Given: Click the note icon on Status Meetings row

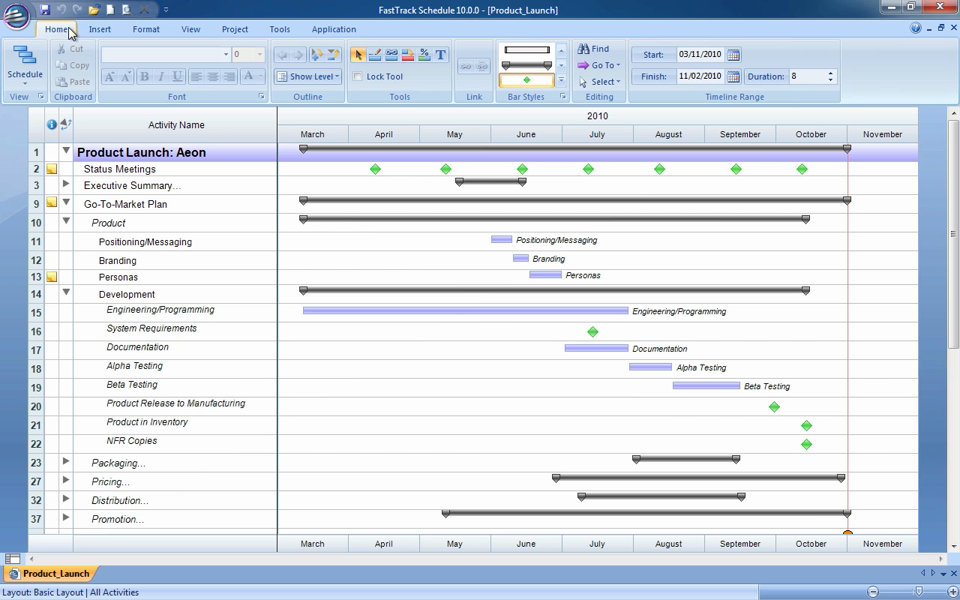Looking at the screenshot, I should tap(51, 169).
